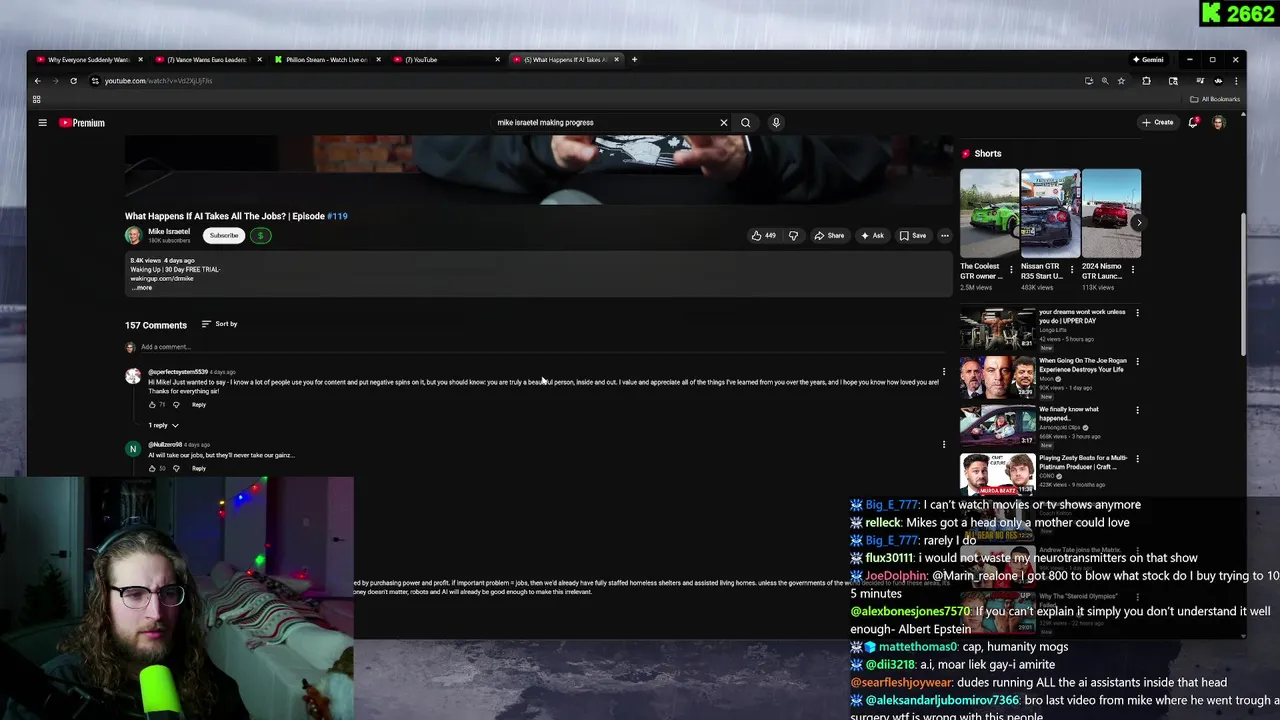Viewport: 1280px width, 720px height.
Task: Open the Gemini button in the title bar
Action: [x=1148, y=60]
